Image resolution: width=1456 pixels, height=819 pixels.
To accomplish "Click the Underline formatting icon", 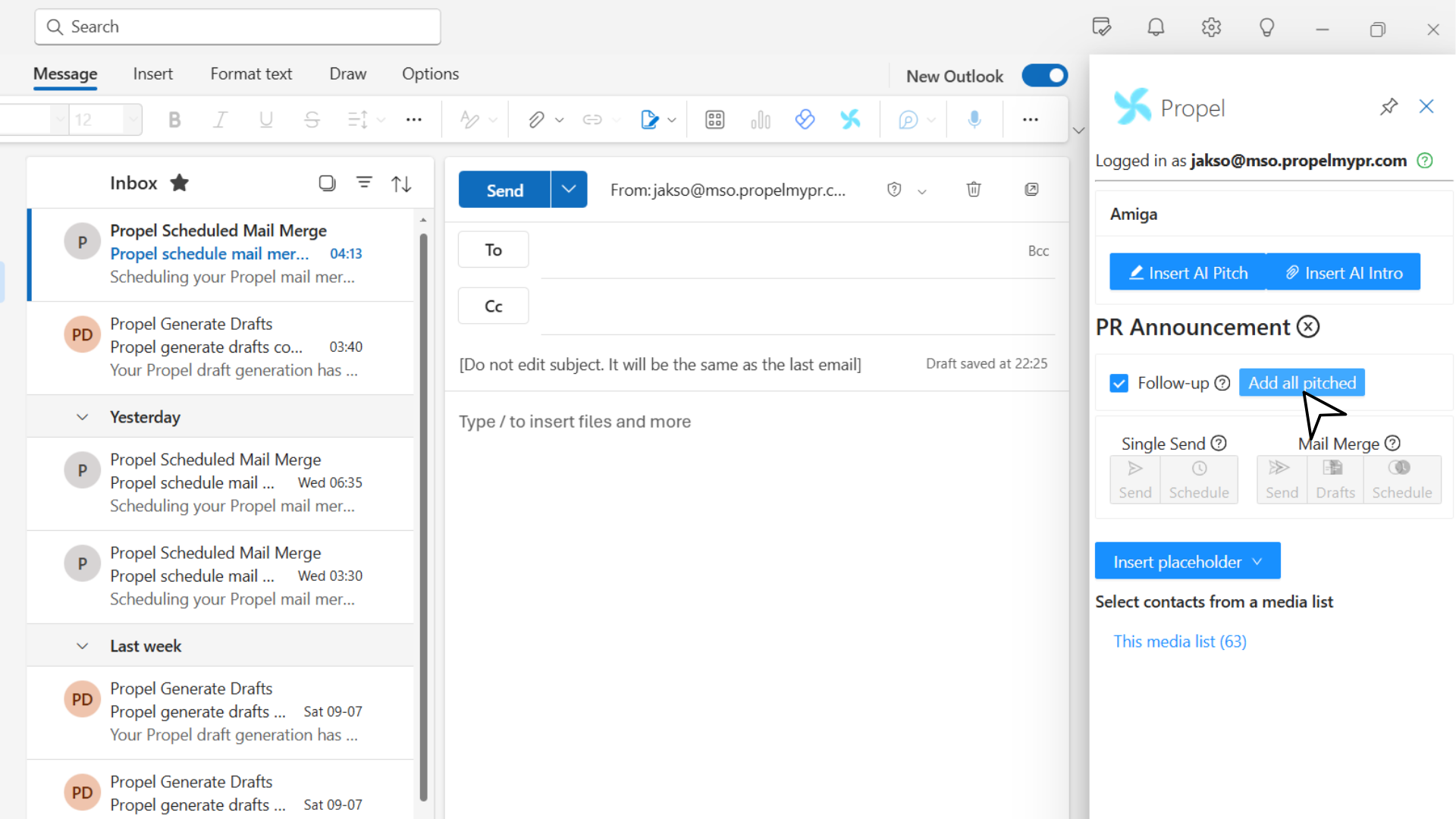I will click(266, 120).
